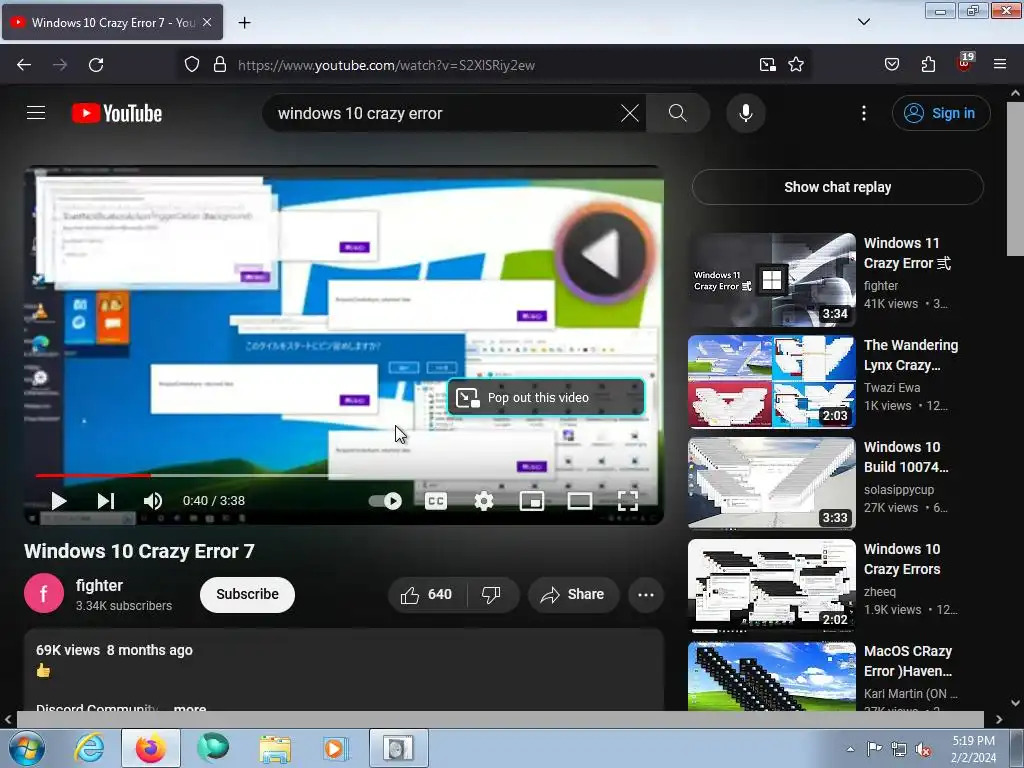This screenshot has width=1024, height=768.
Task: Open the player settings gear
Action: (x=484, y=501)
